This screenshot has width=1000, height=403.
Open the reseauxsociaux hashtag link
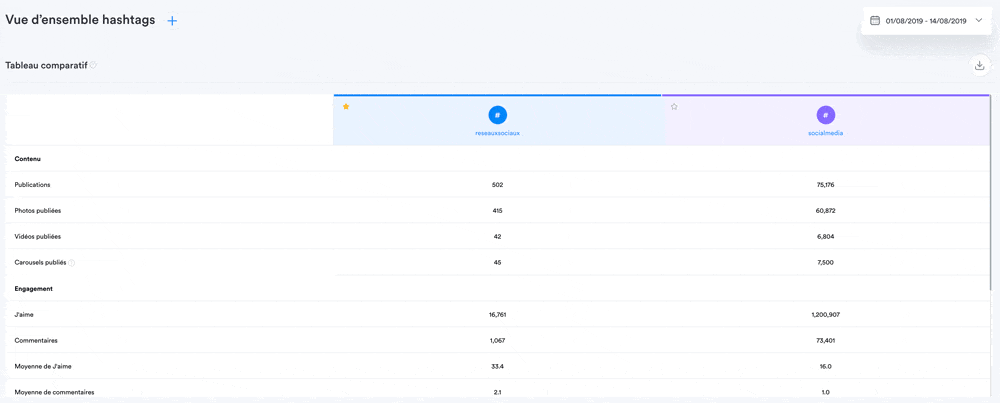tap(497, 133)
